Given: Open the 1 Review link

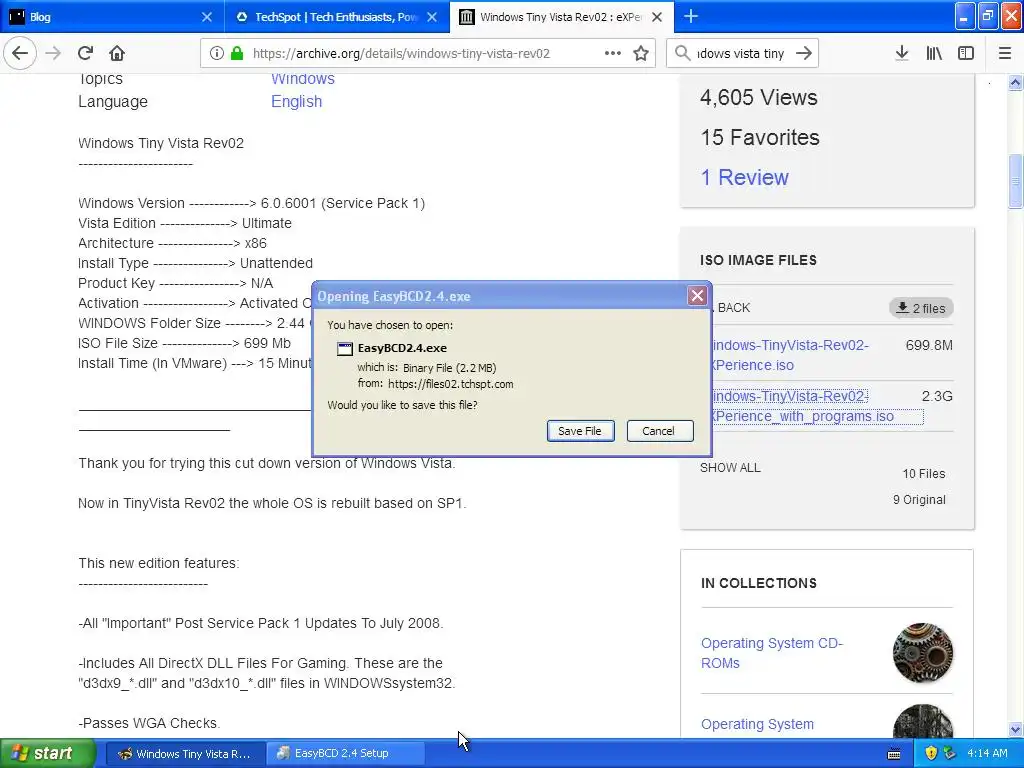Looking at the screenshot, I should (744, 178).
